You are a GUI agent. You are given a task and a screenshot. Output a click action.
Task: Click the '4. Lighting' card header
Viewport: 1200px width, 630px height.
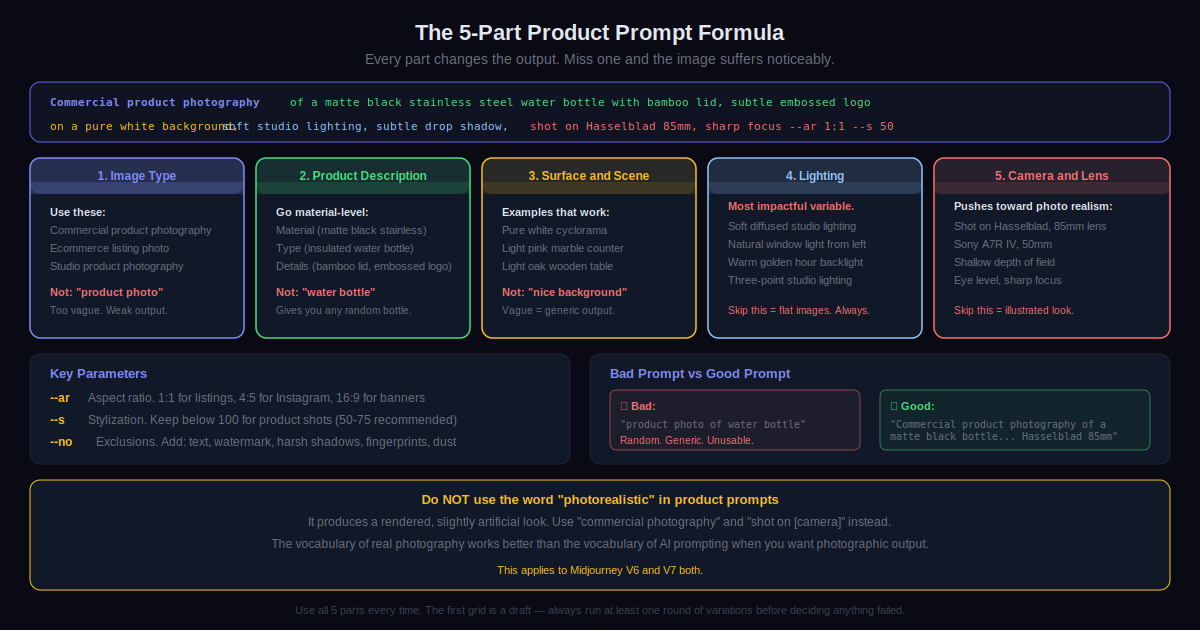pos(815,176)
